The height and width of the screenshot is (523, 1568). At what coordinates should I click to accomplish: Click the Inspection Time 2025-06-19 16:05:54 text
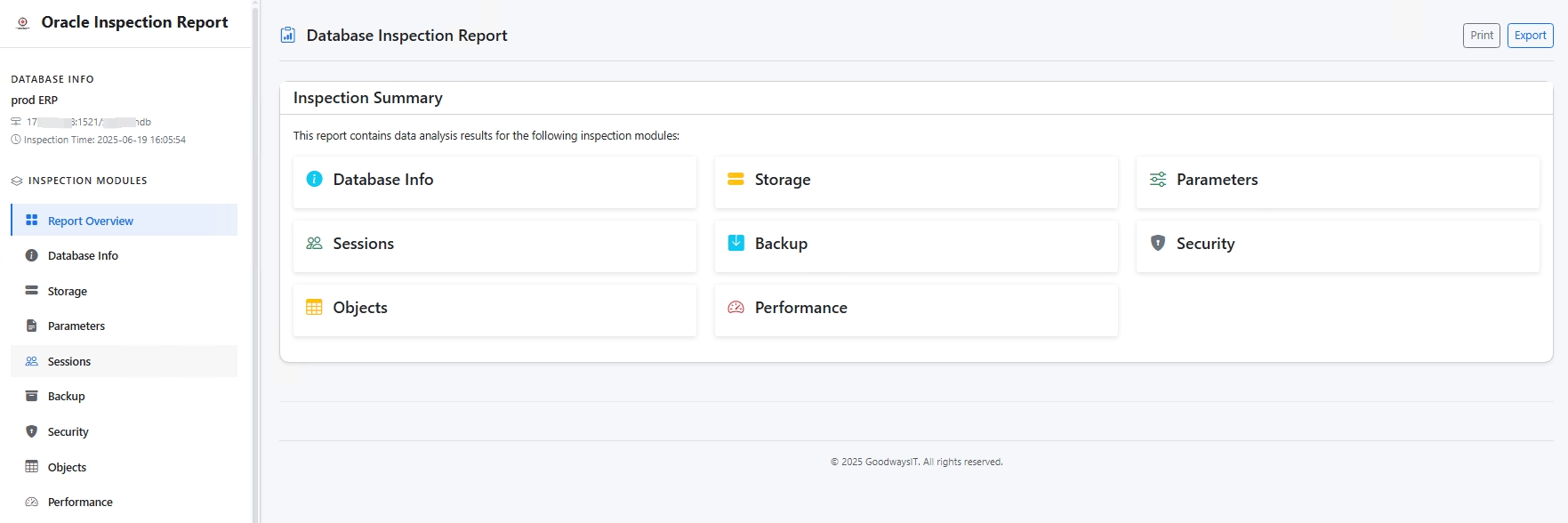tap(105, 140)
